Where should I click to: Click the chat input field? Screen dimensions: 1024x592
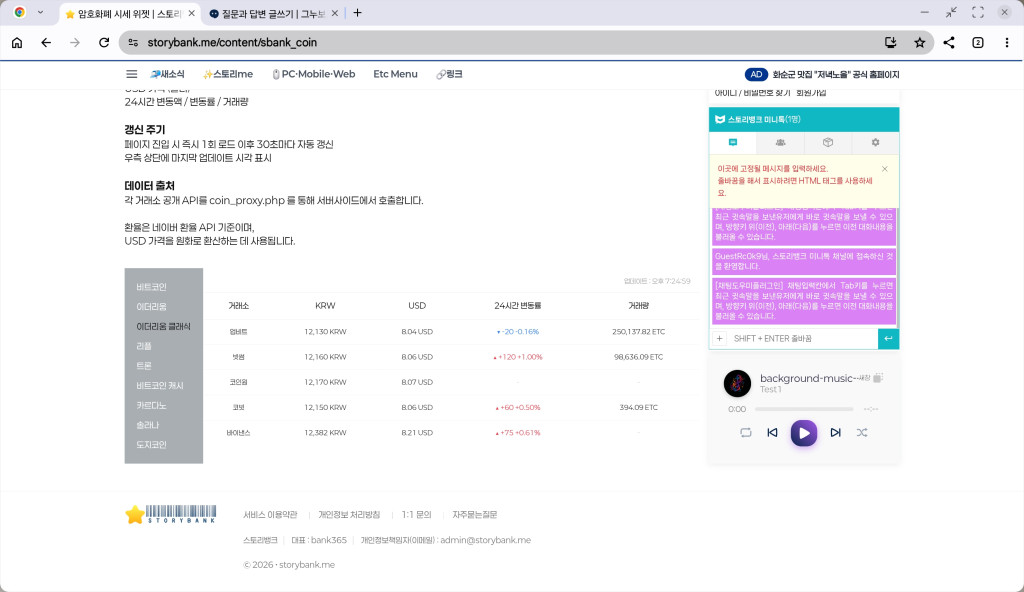point(802,338)
